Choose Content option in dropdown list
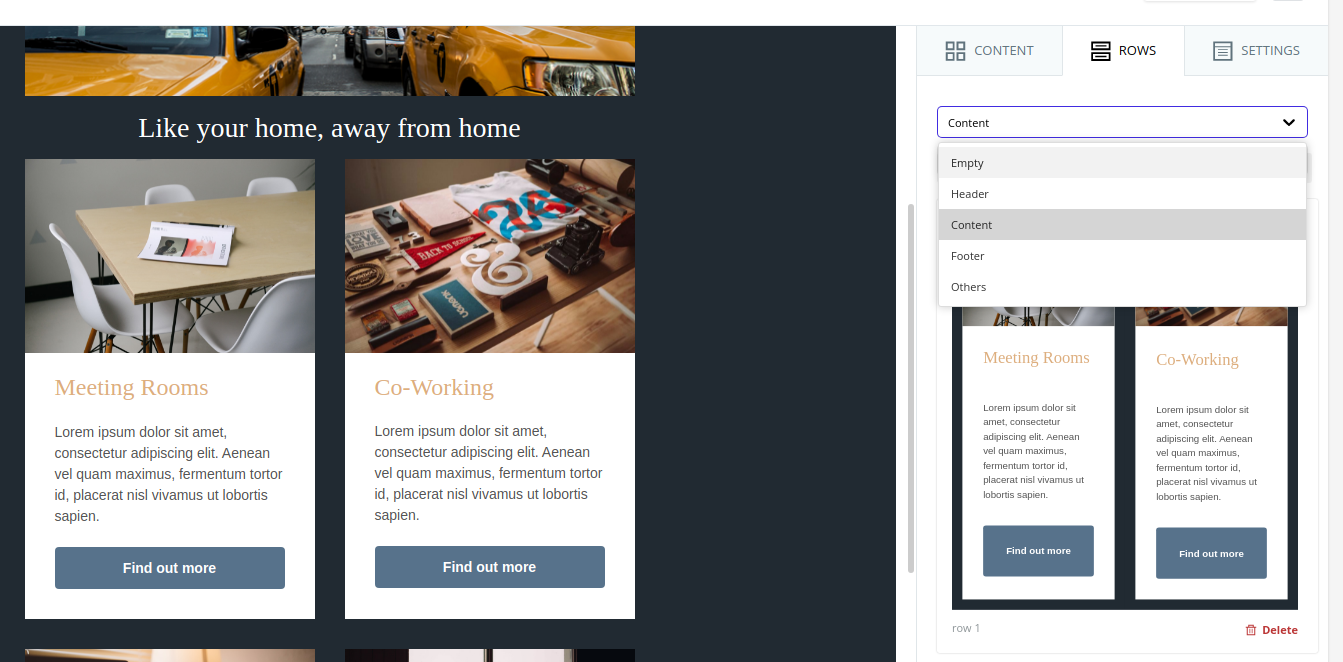The width and height of the screenshot is (1343, 662). pos(1122,225)
